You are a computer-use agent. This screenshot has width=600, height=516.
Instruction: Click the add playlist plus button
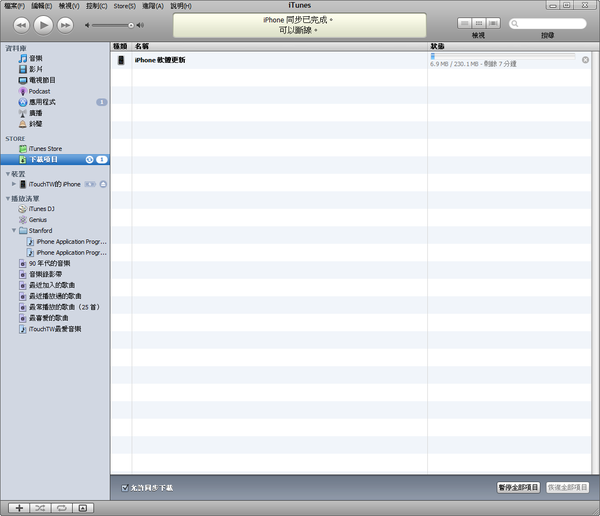pyautogui.click(x=19, y=508)
